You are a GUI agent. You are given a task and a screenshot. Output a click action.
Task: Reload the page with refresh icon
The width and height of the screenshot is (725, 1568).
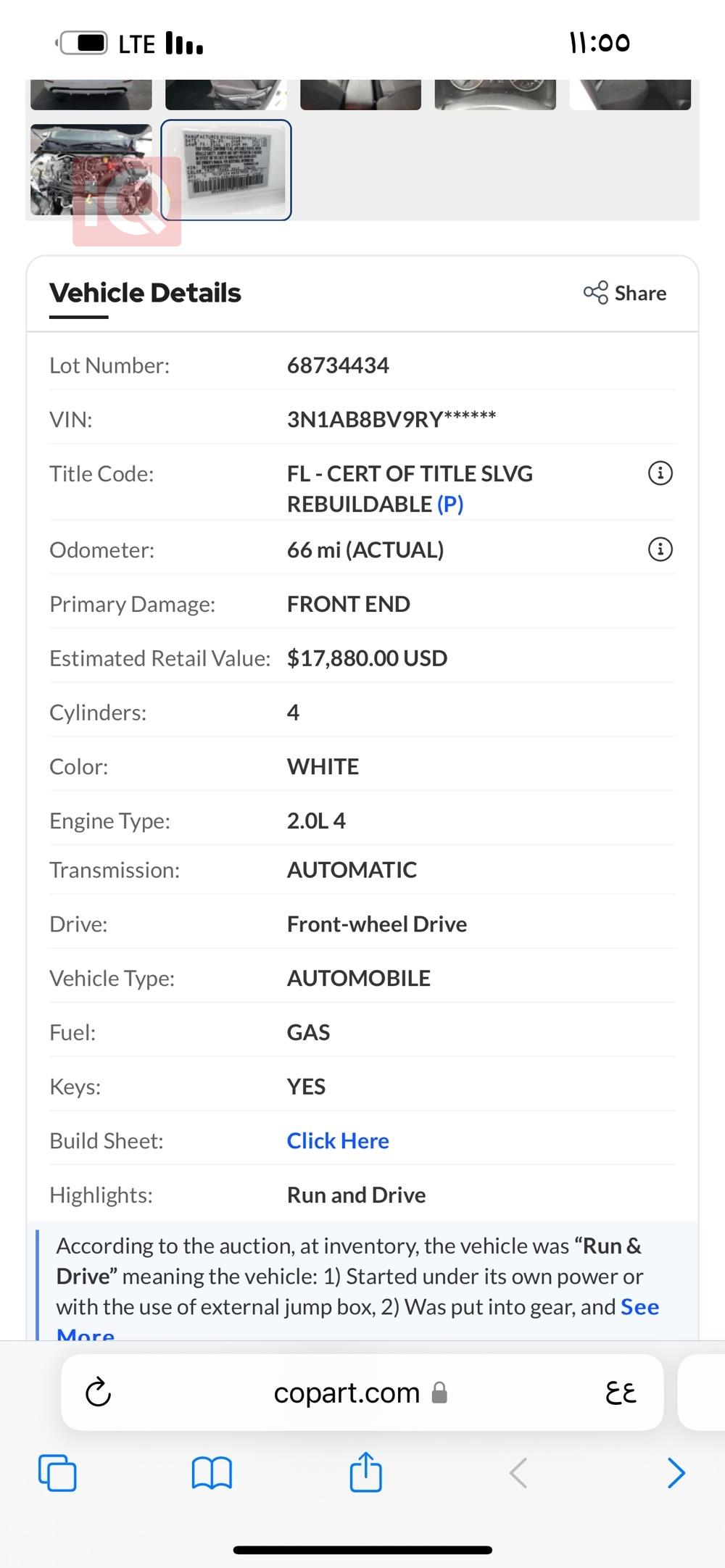[99, 1392]
